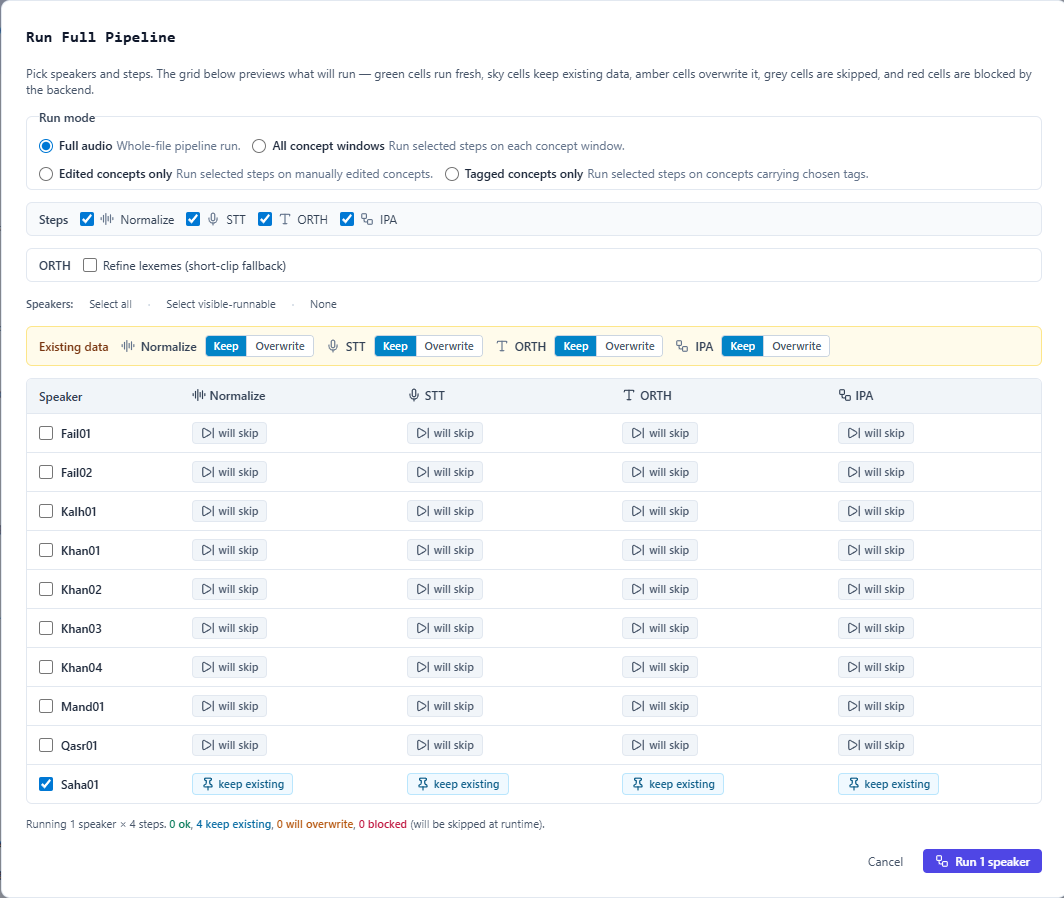The height and width of the screenshot is (898, 1064).
Task: Click skip icon in Mand01 IPA cell
Action: click(854, 706)
